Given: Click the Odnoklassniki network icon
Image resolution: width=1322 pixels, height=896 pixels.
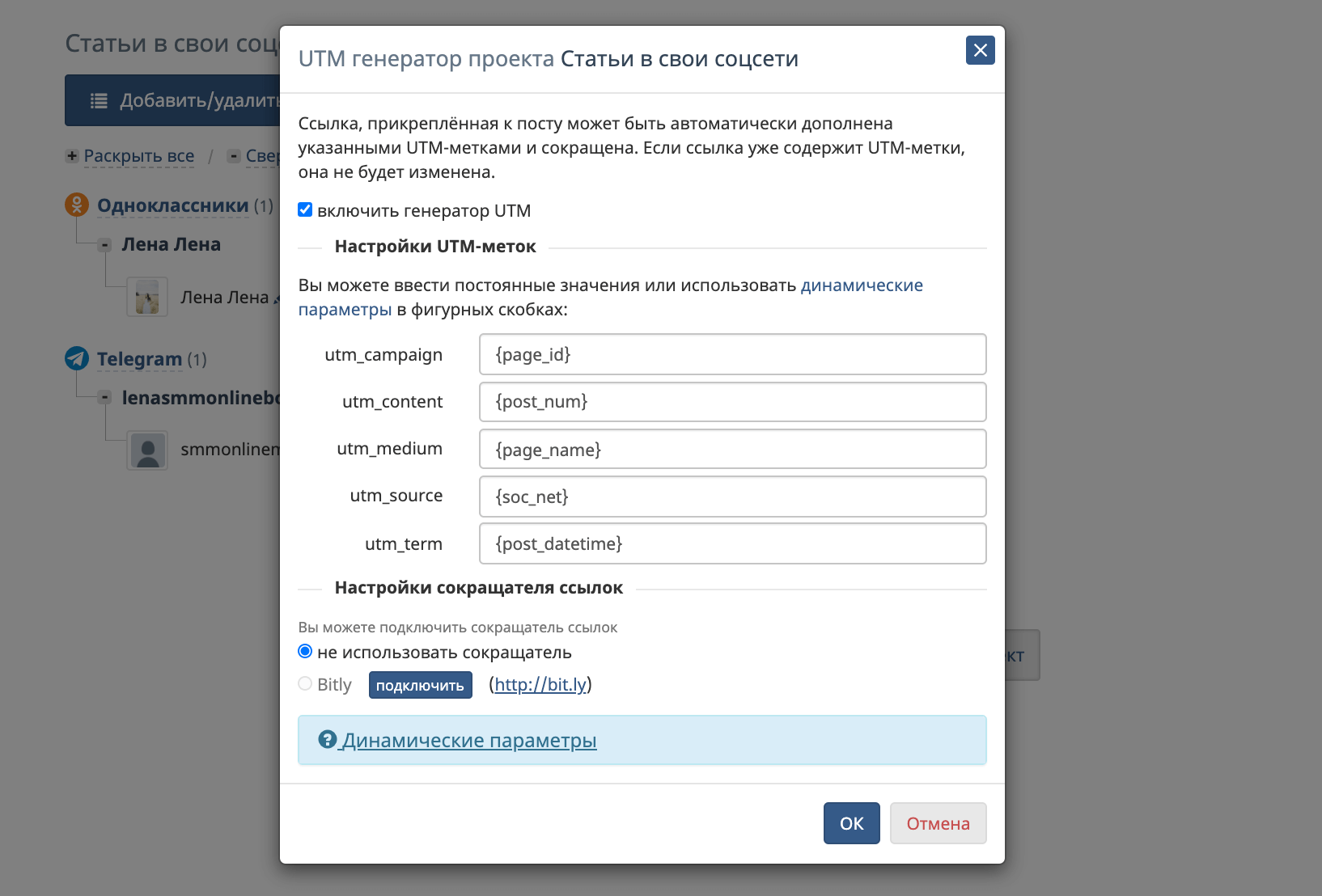Looking at the screenshot, I should 77,205.
